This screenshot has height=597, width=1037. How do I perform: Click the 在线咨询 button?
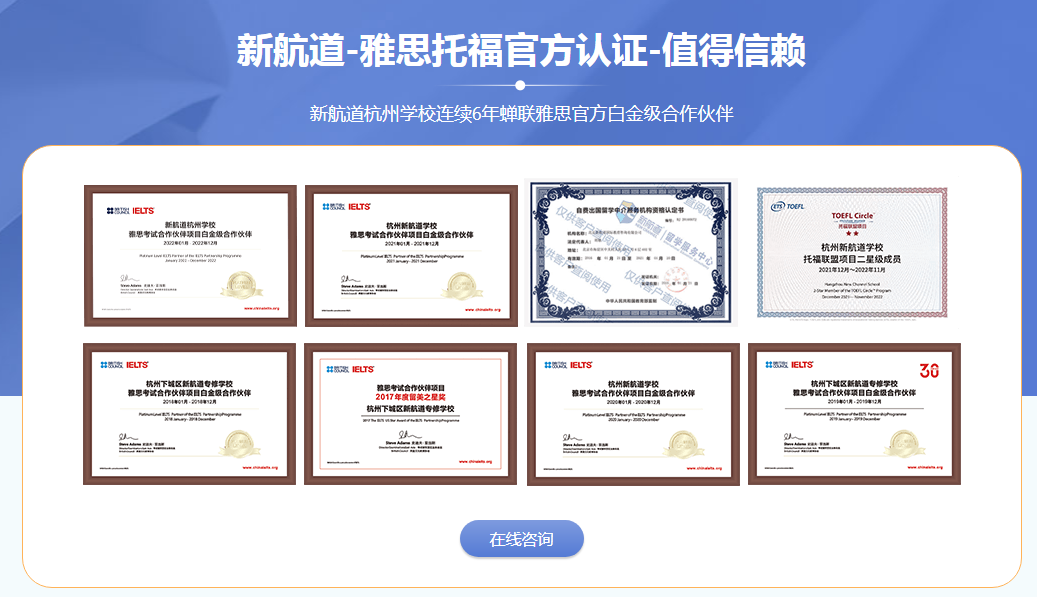coord(522,539)
